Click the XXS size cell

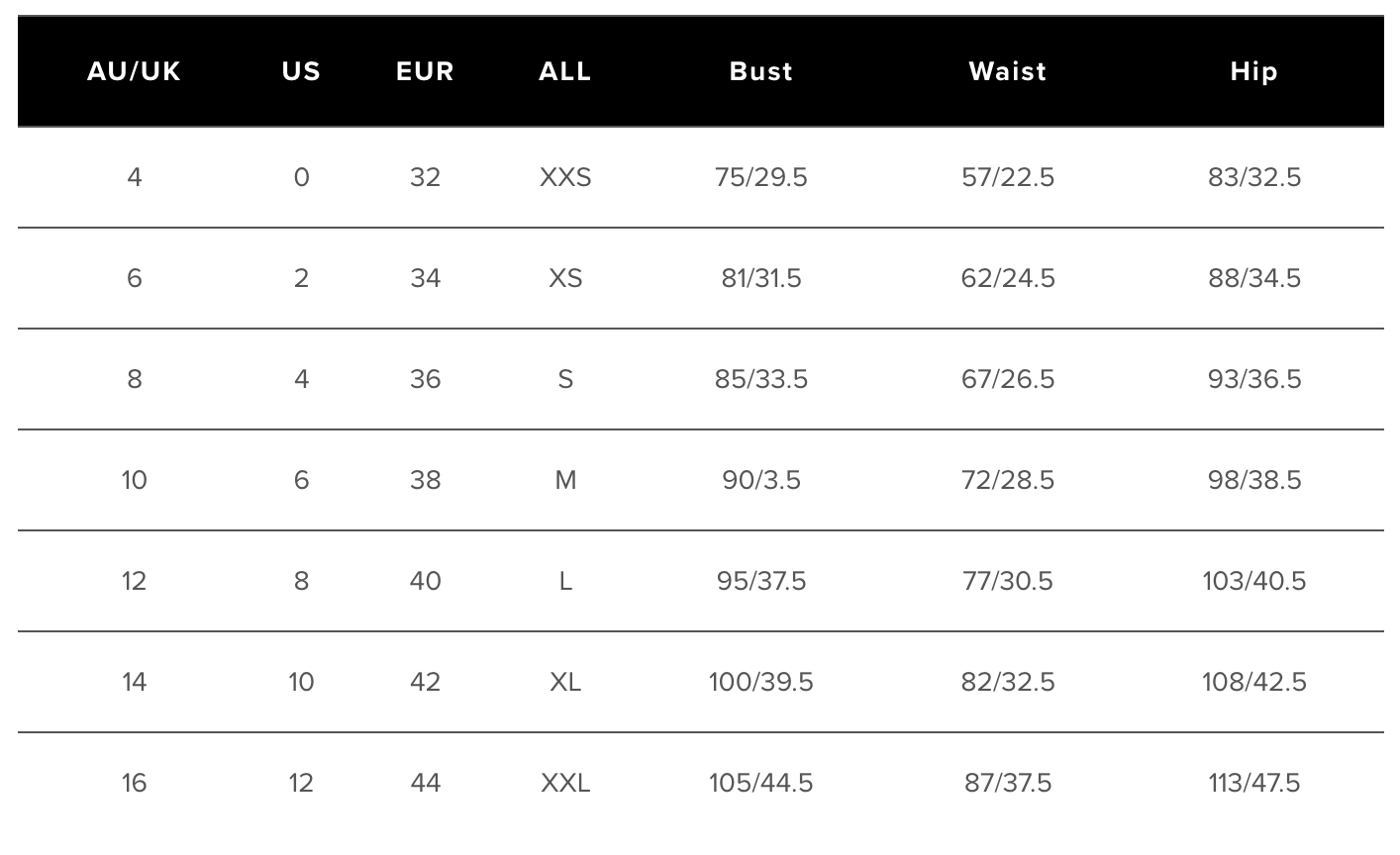[565, 177]
